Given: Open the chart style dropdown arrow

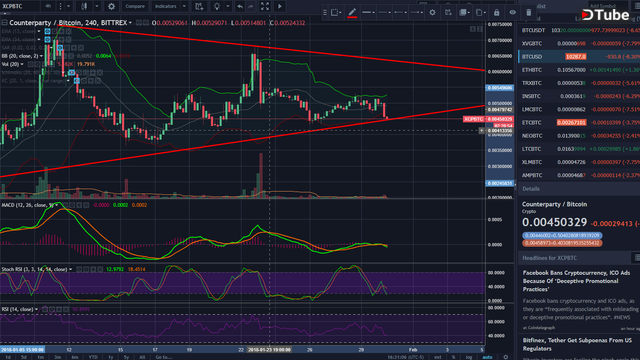Looking at the screenshot, I should point(97,6).
